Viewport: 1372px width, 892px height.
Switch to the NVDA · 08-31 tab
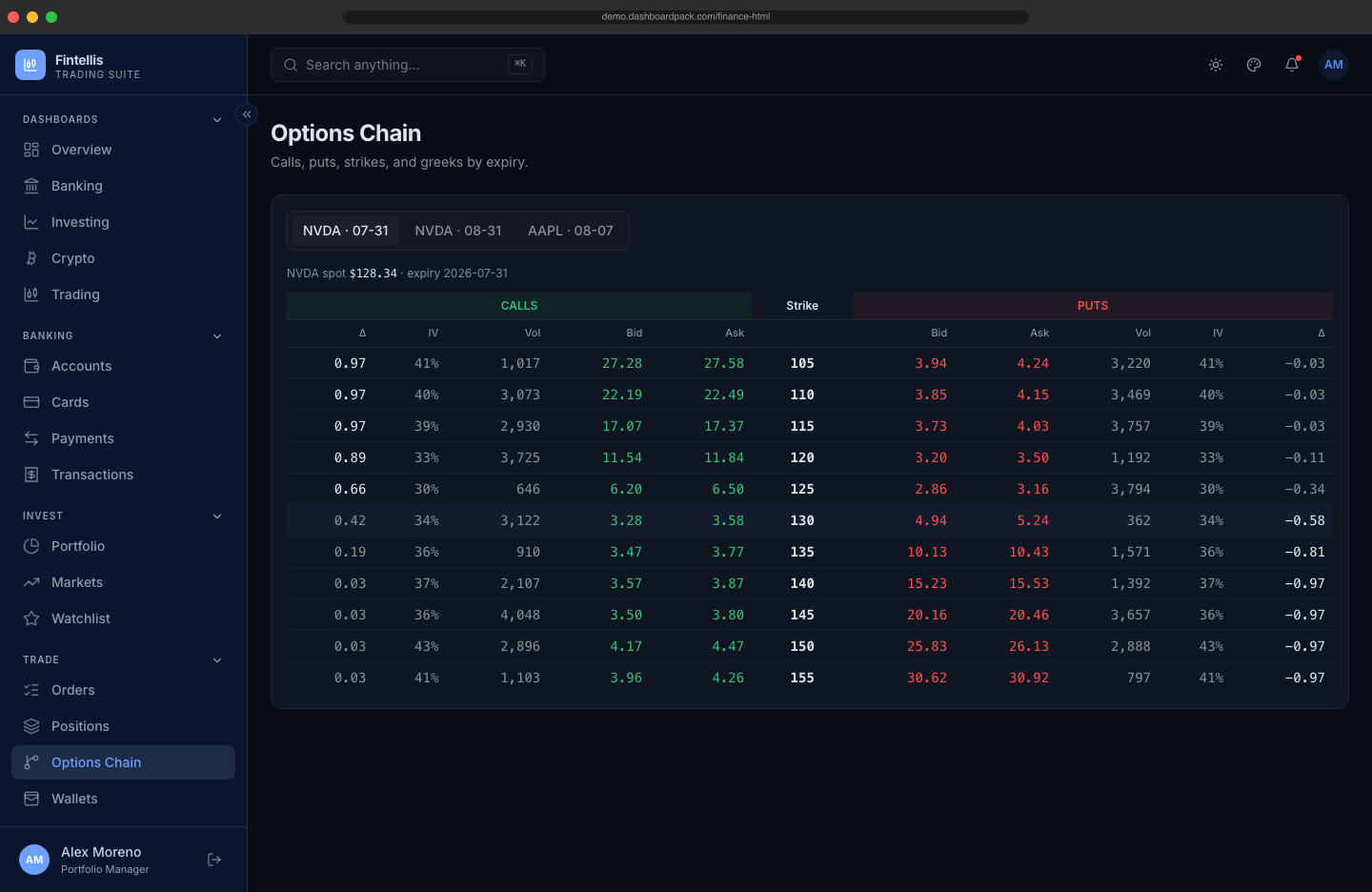pos(458,231)
